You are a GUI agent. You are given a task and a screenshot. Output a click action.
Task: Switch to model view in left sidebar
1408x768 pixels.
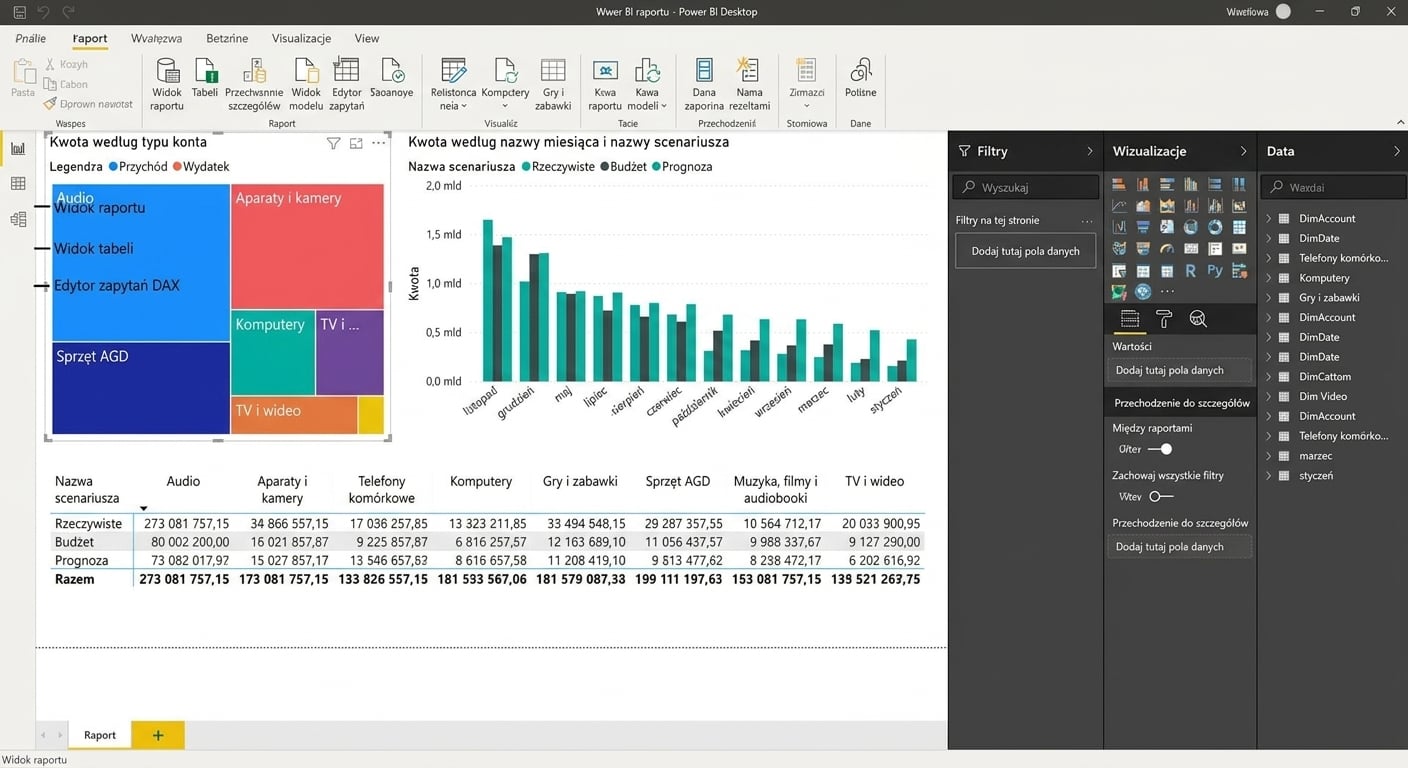pyautogui.click(x=18, y=220)
